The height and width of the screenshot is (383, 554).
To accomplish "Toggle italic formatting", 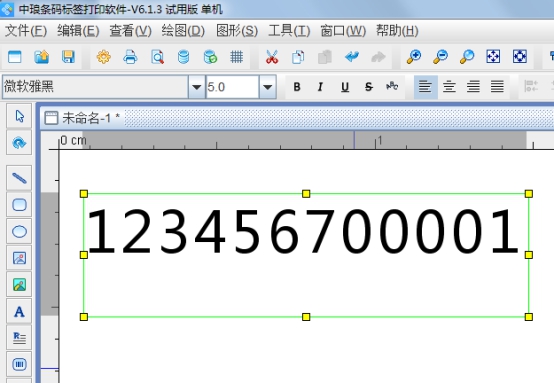I will click(x=320, y=87).
